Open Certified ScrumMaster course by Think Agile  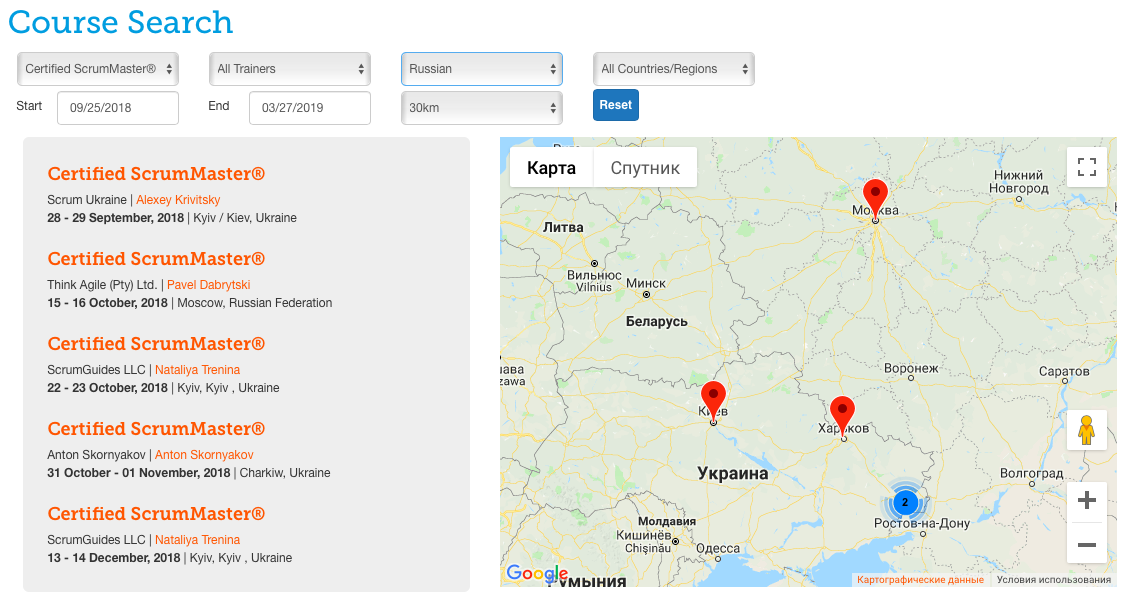click(x=156, y=259)
